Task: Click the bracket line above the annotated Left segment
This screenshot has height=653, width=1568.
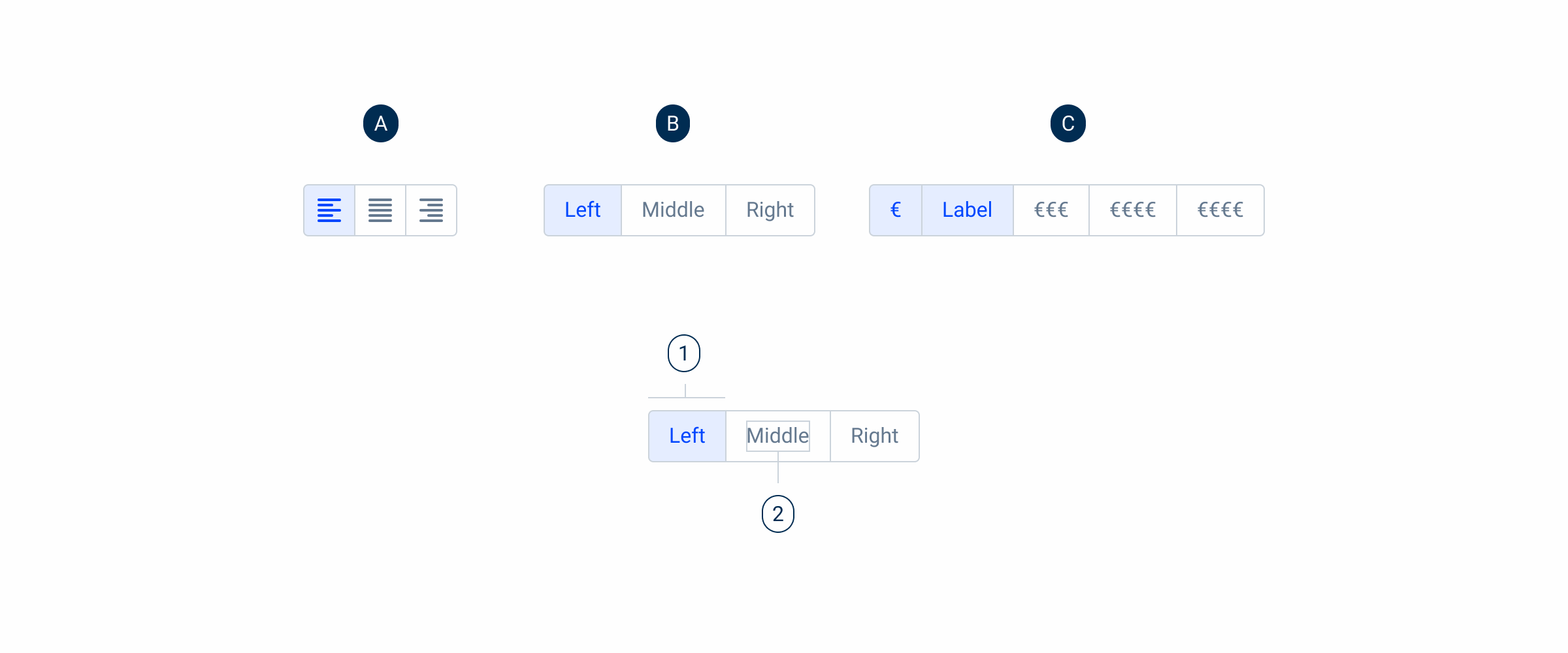Action: tap(687, 397)
